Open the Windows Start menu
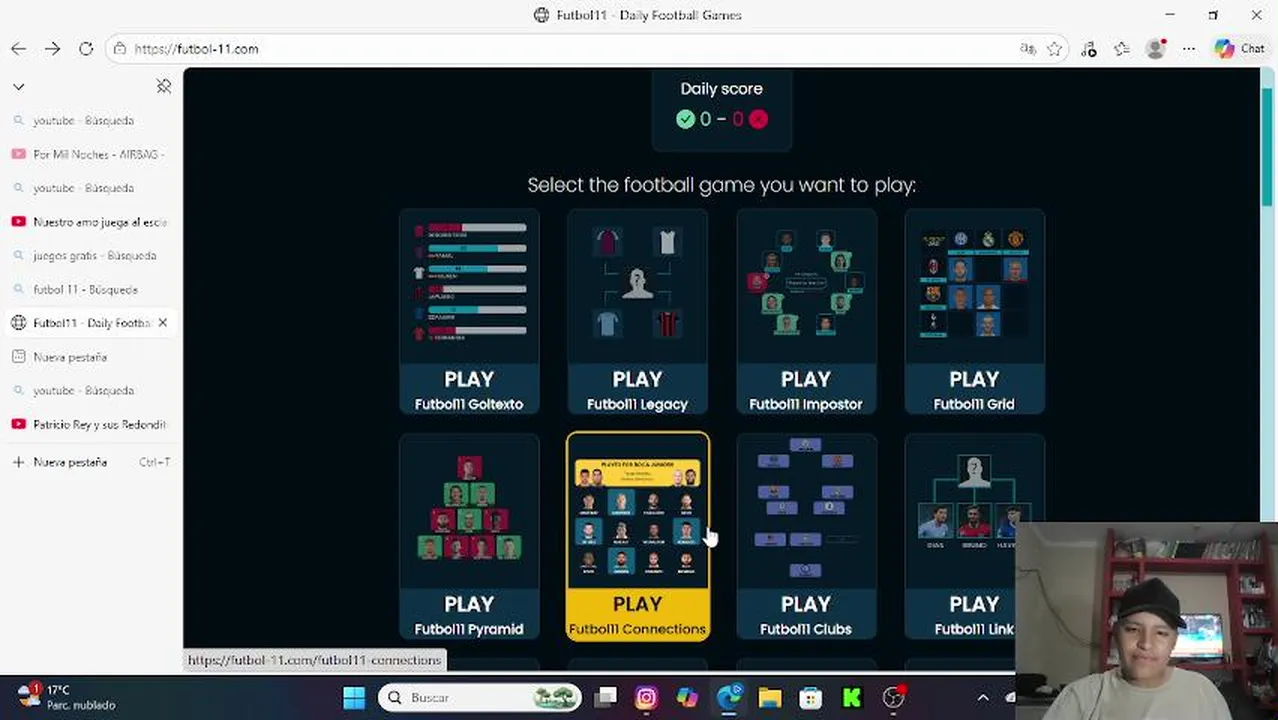 click(x=354, y=697)
